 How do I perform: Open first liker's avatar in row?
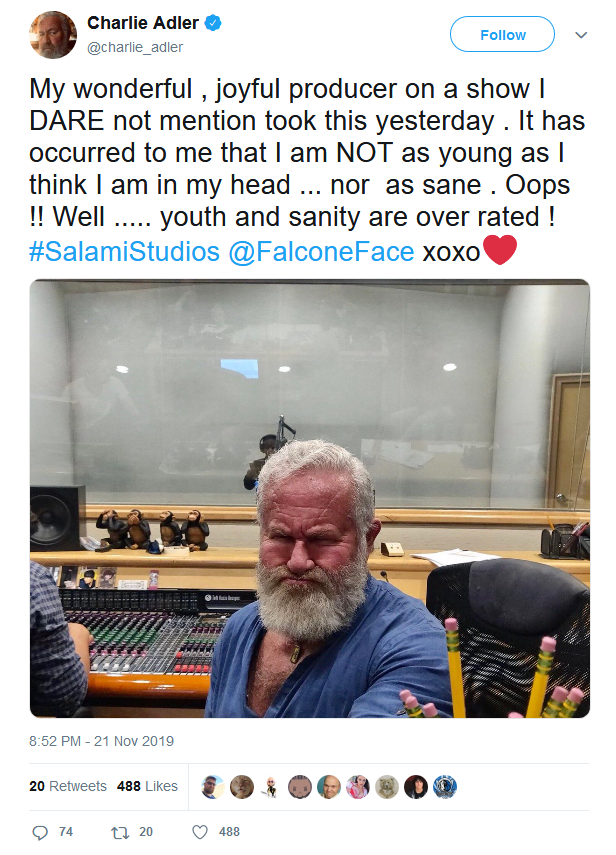coord(213,787)
